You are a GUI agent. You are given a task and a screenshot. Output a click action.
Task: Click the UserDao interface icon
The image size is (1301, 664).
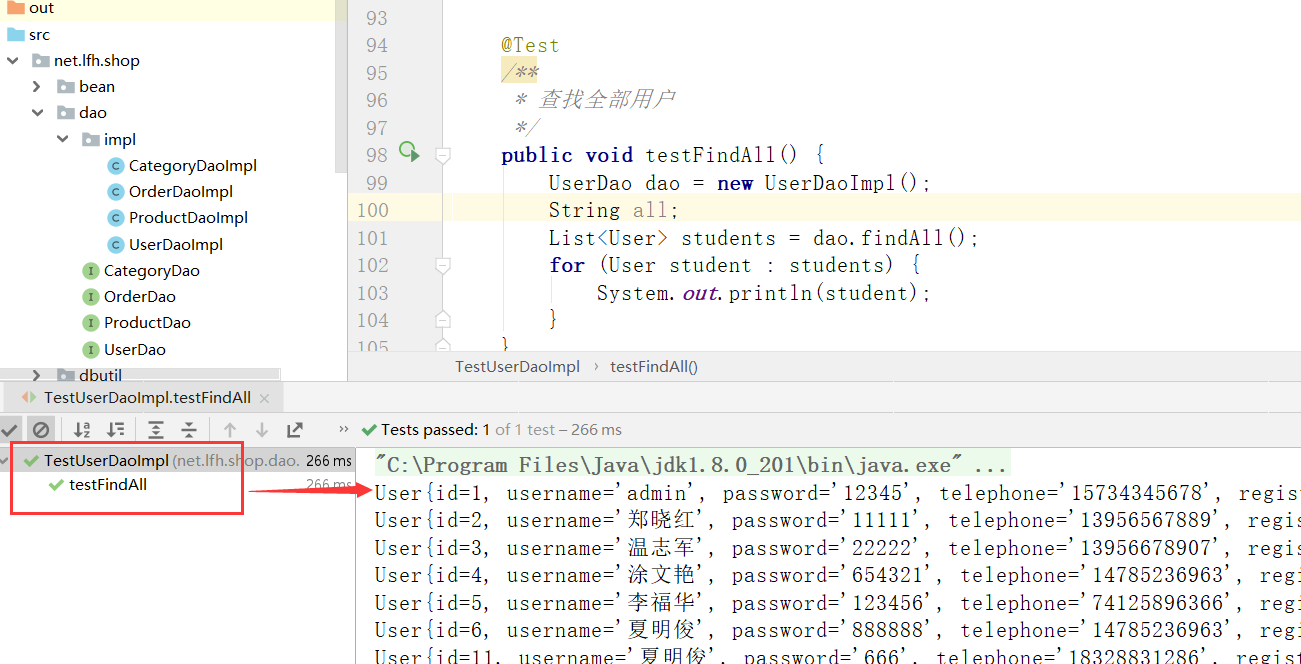[90, 349]
